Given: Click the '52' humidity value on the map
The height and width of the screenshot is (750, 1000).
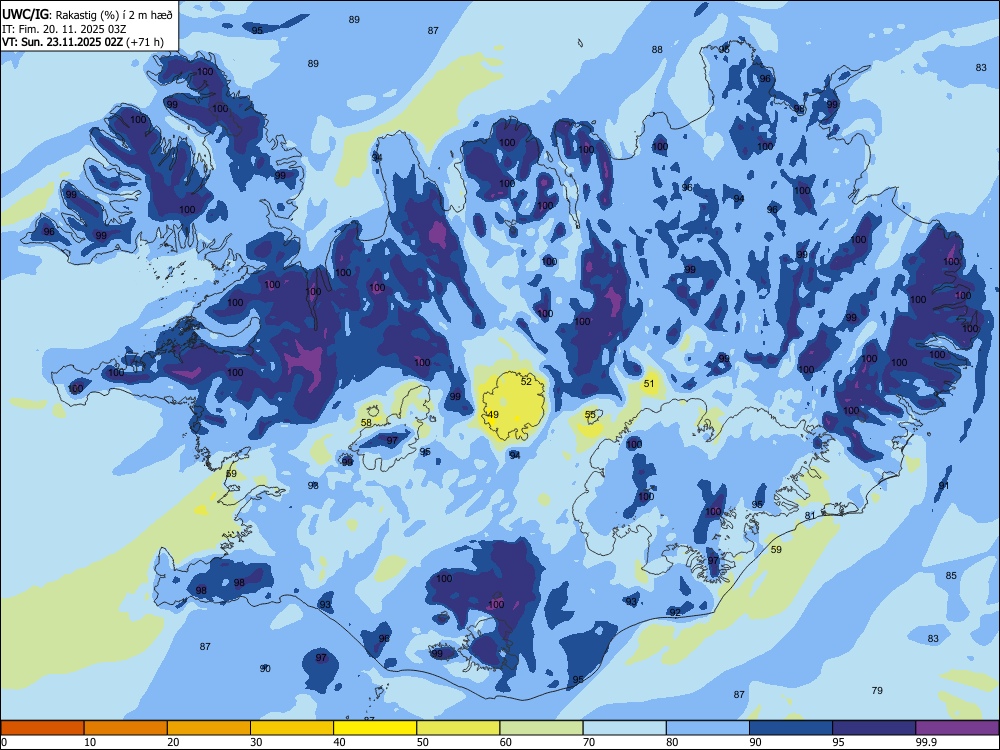Looking at the screenshot, I should point(526,381).
